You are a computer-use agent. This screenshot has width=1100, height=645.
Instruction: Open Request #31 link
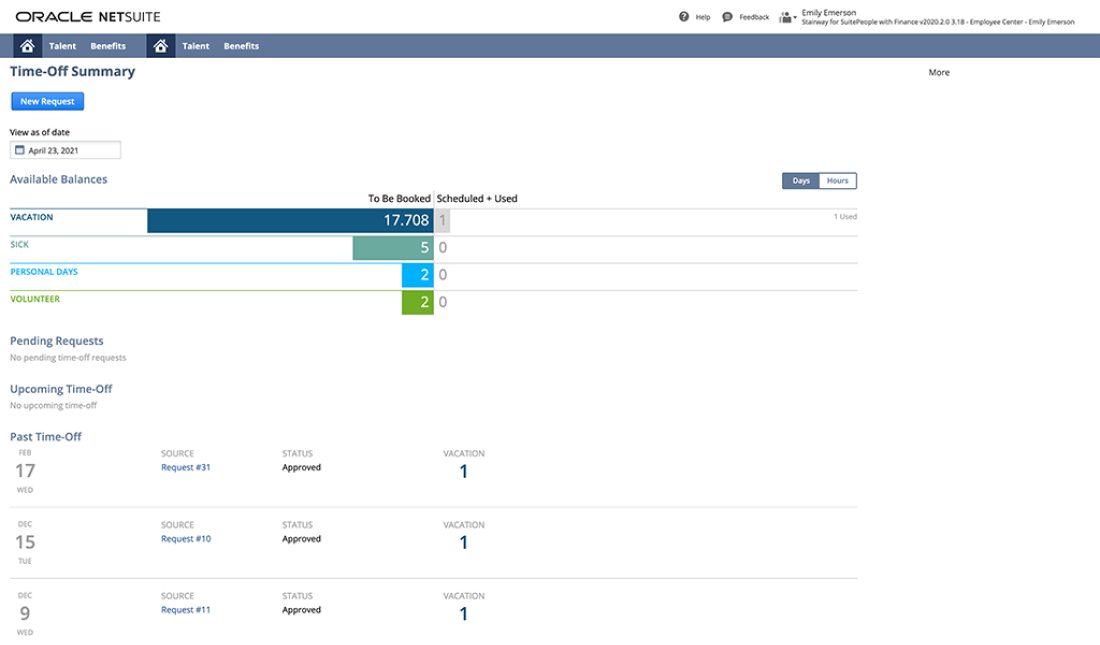click(x=185, y=467)
